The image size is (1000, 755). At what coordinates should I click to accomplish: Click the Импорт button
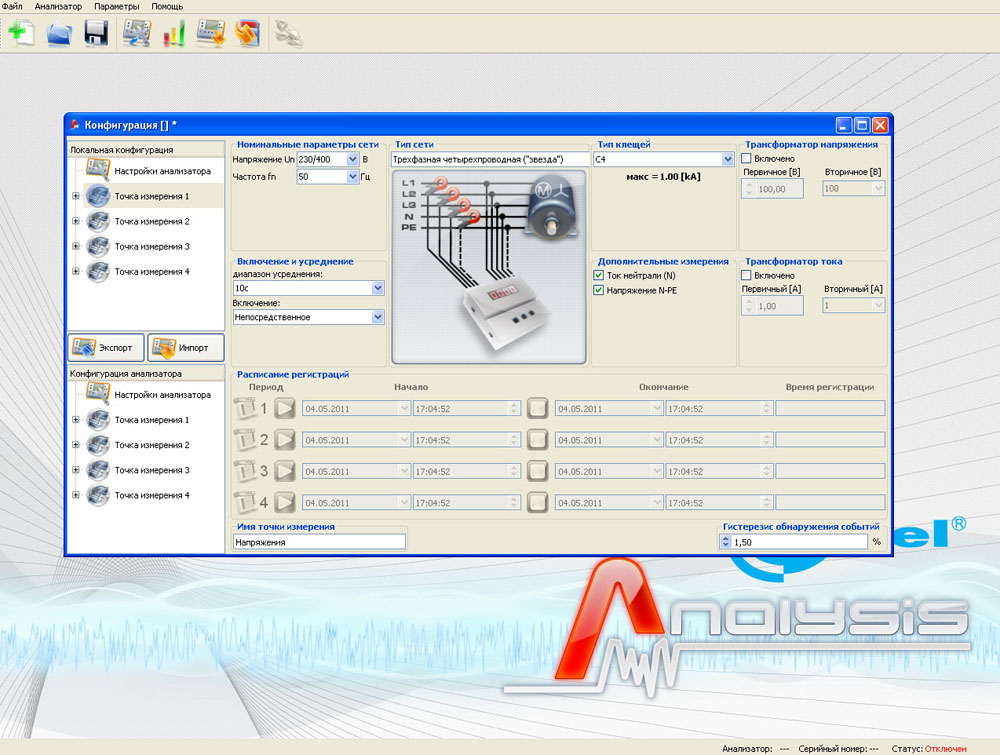click(x=186, y=348)
